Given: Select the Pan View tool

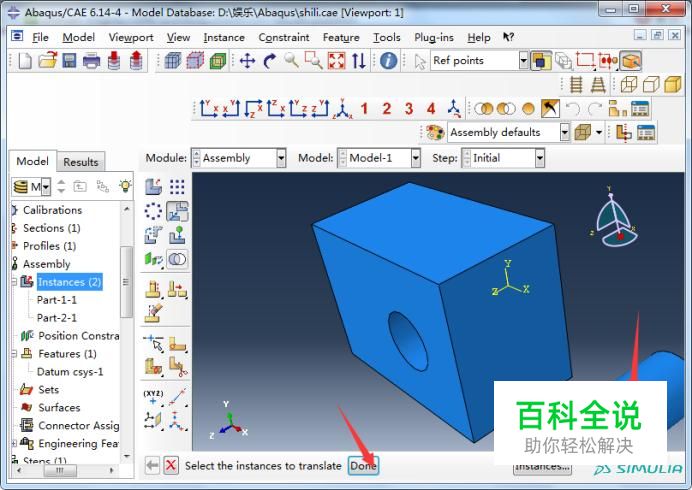Looking at the screenshot, I should pyautogui.click(x=247, y=60).
